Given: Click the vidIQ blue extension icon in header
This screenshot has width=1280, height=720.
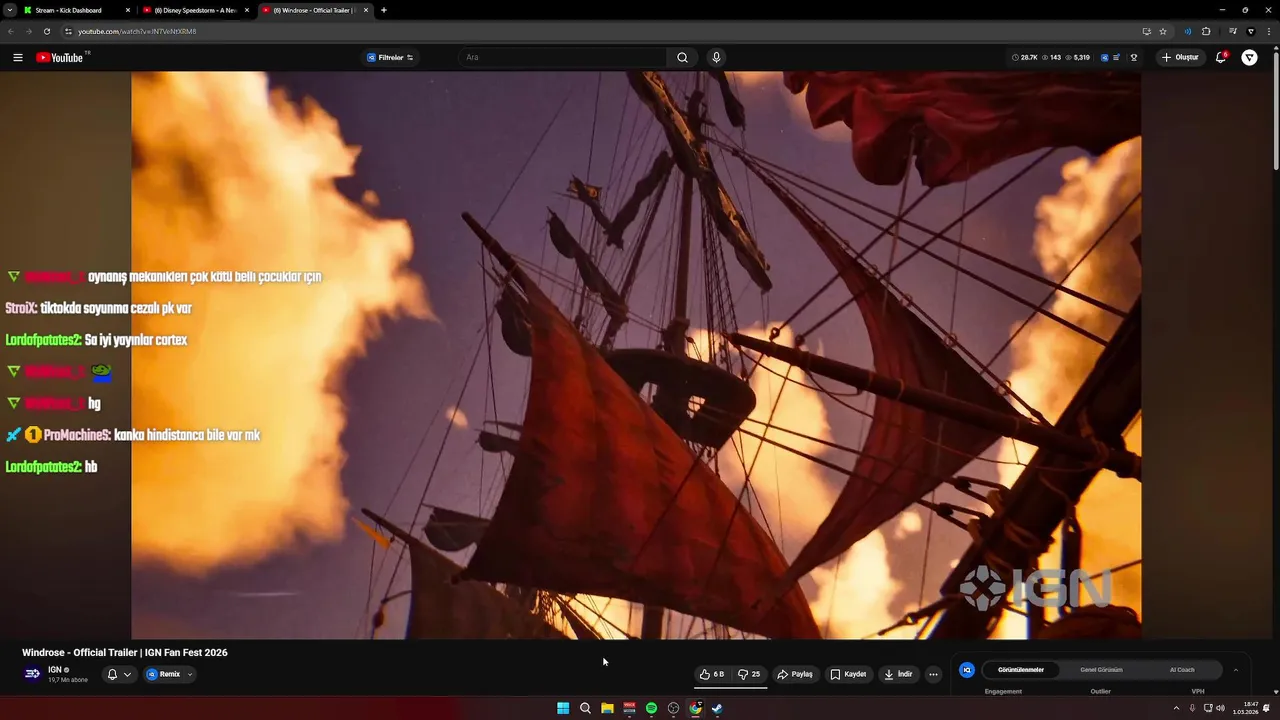Looking at the screenshot, I should coord(1105,58).
